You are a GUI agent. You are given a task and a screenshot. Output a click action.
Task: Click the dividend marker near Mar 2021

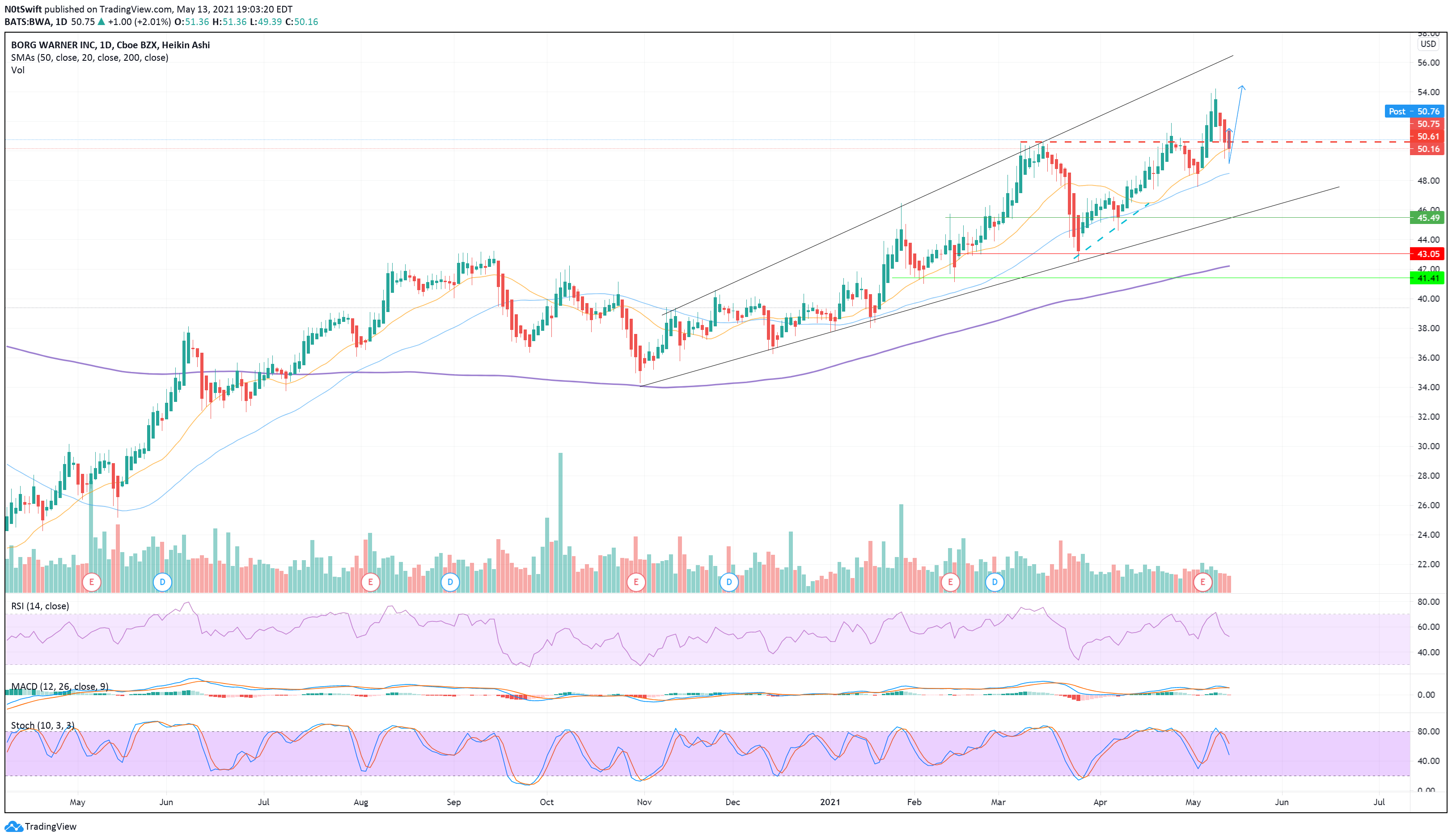(995, 582)
